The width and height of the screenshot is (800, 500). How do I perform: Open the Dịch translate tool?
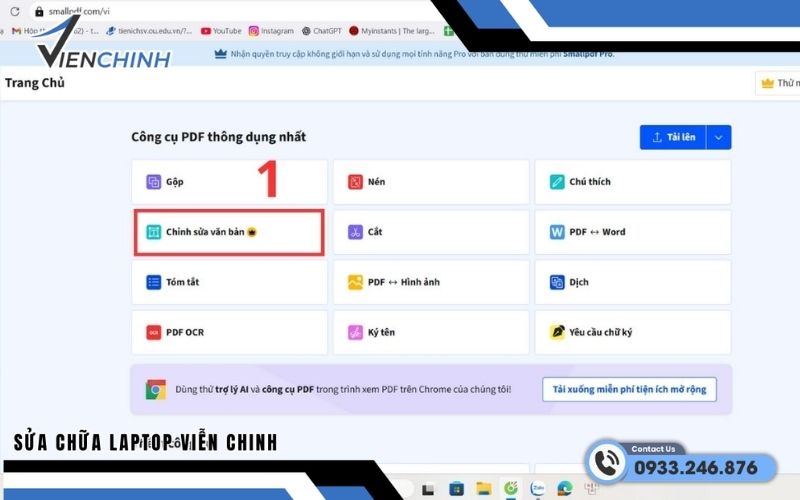click(633, 282)
